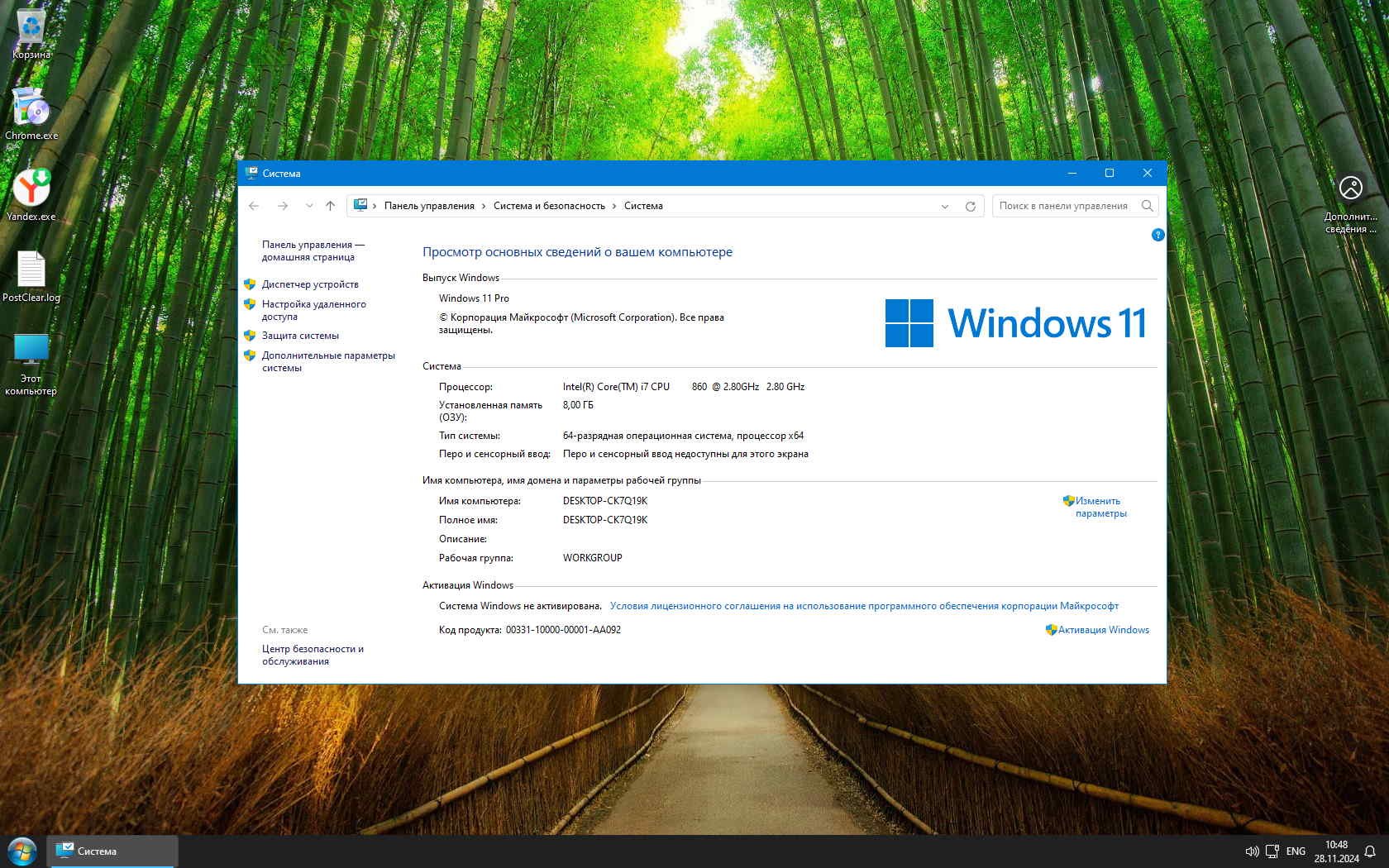The image size is (1389, 868).
Task: Click Изменить параметры link
Action: 1100,507
